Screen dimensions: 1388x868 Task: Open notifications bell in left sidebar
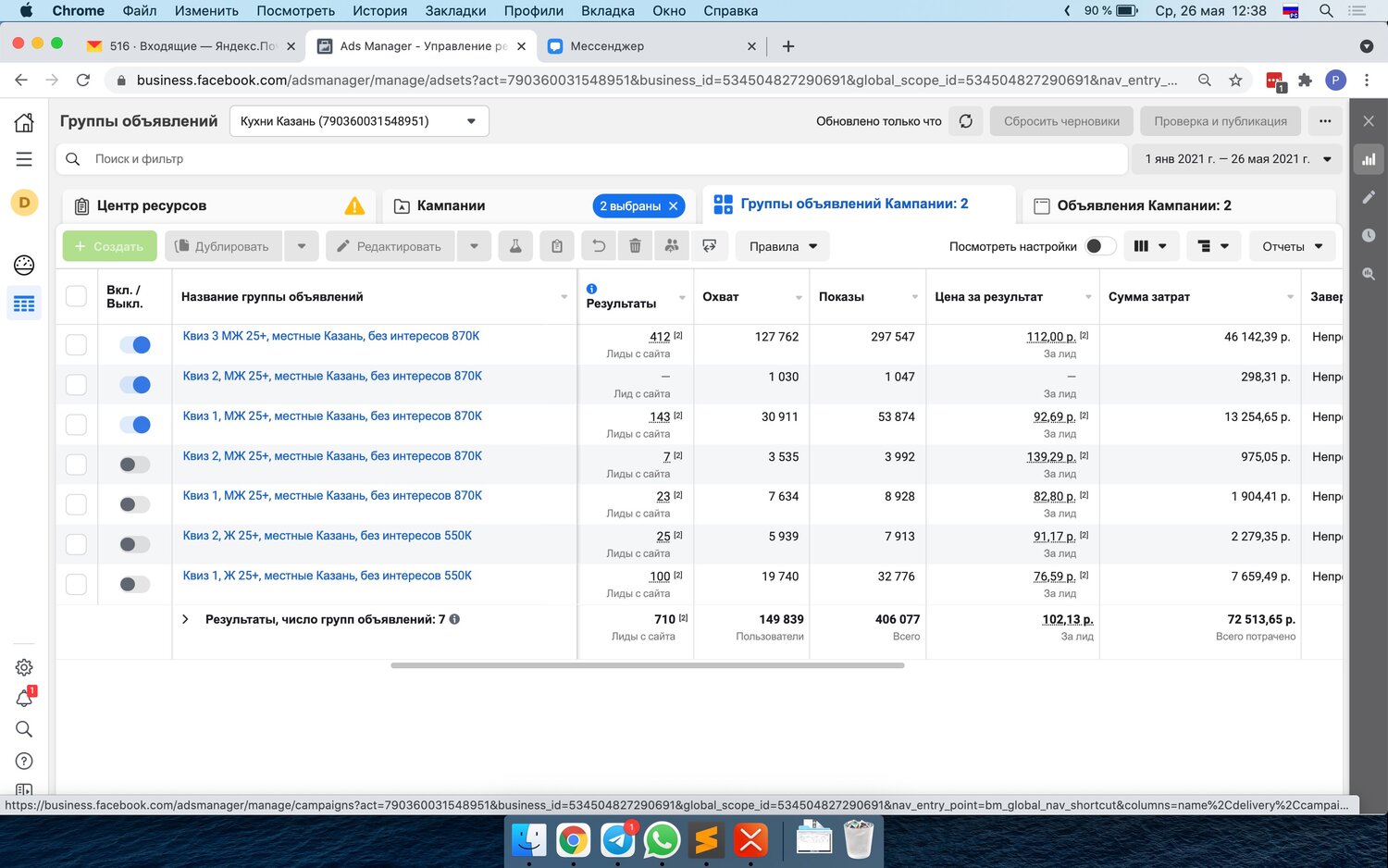[24, 699]
